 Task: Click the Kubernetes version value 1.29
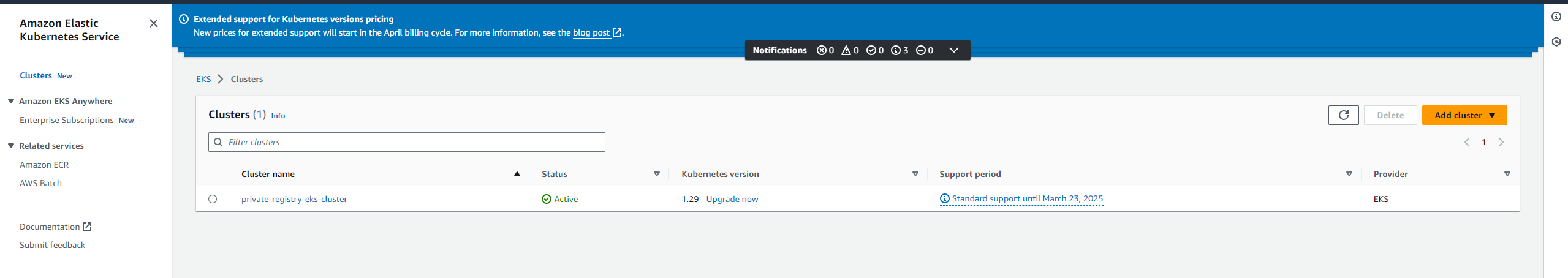[x=690, y=199]
